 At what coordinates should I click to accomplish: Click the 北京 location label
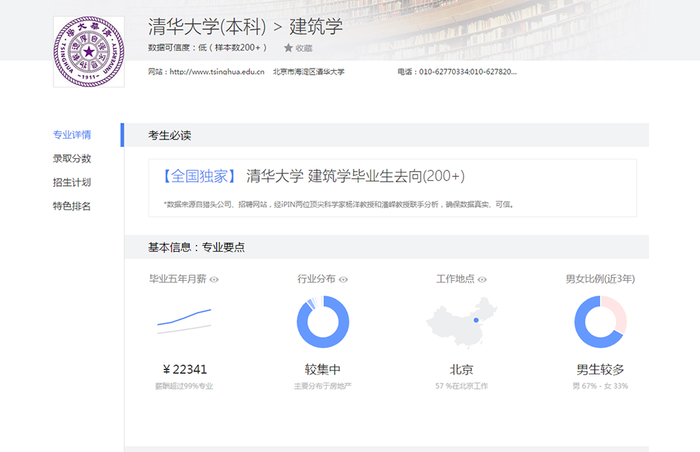pyautogui.click(x=462, y=370)
